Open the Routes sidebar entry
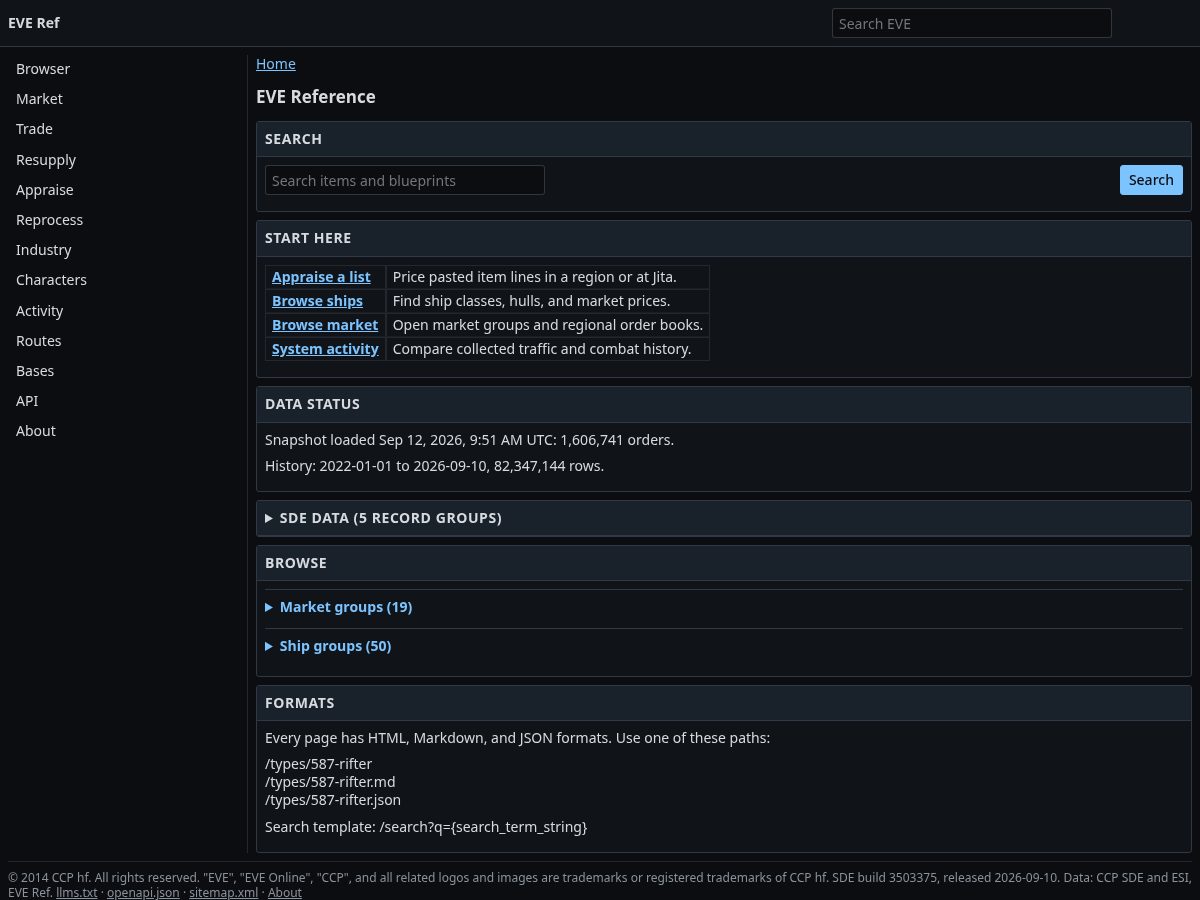This screenshot has height=900, width=1200. tap(39, 341)
